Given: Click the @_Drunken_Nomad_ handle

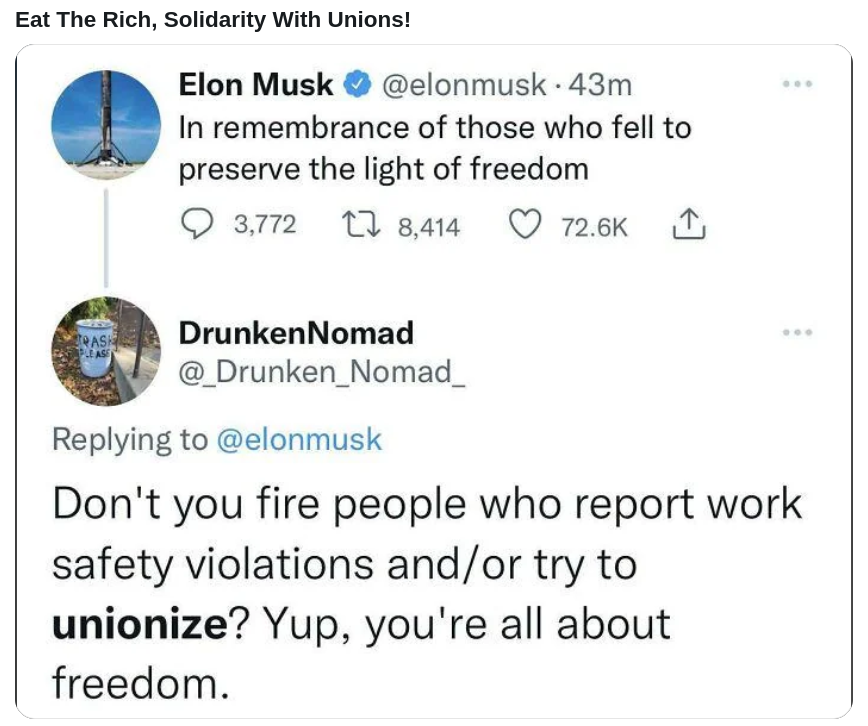Looking at the screenshot, I should tap(322, 372).
